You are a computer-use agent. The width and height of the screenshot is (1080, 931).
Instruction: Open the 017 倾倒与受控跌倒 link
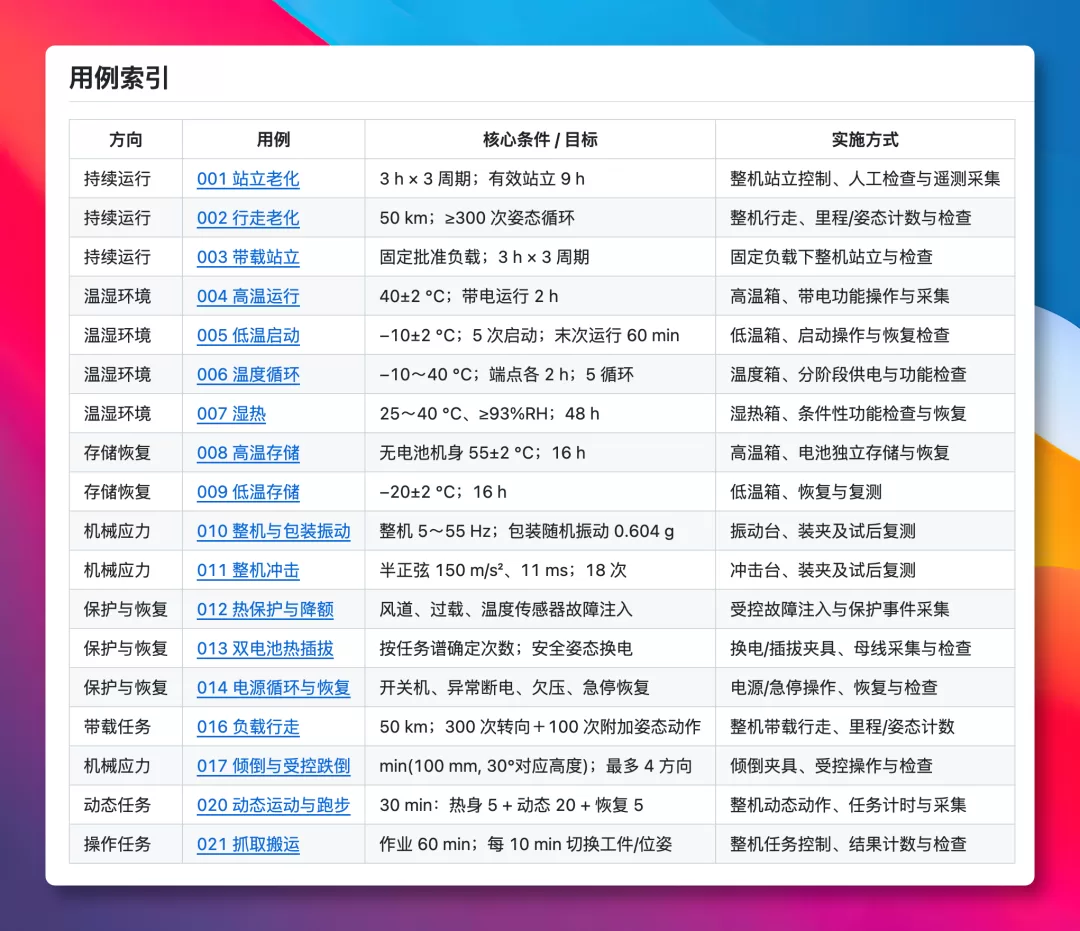click(273, 766)
